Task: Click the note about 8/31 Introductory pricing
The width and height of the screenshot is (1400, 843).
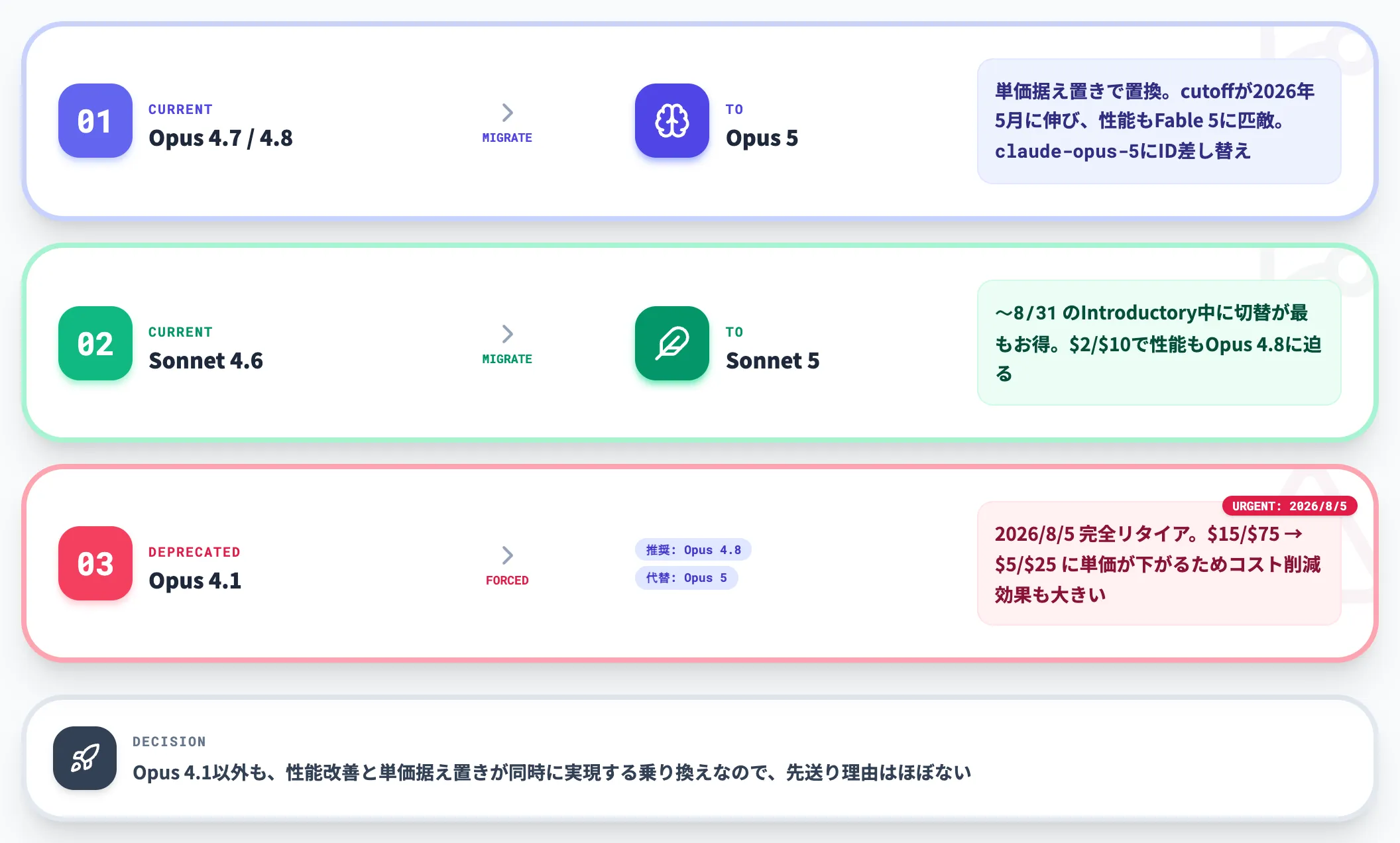Action: click(1159, 343)
